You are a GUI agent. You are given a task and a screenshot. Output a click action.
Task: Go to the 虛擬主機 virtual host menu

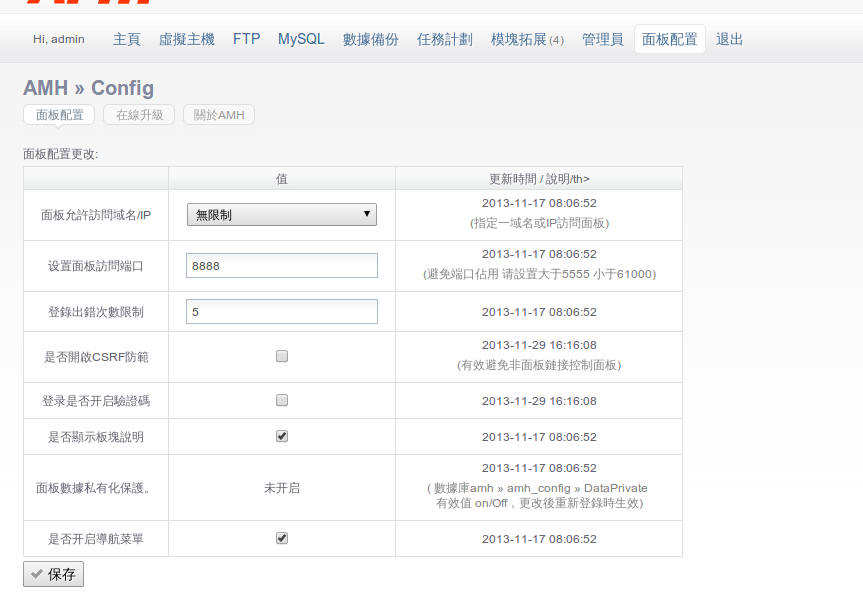coord(187,40)
